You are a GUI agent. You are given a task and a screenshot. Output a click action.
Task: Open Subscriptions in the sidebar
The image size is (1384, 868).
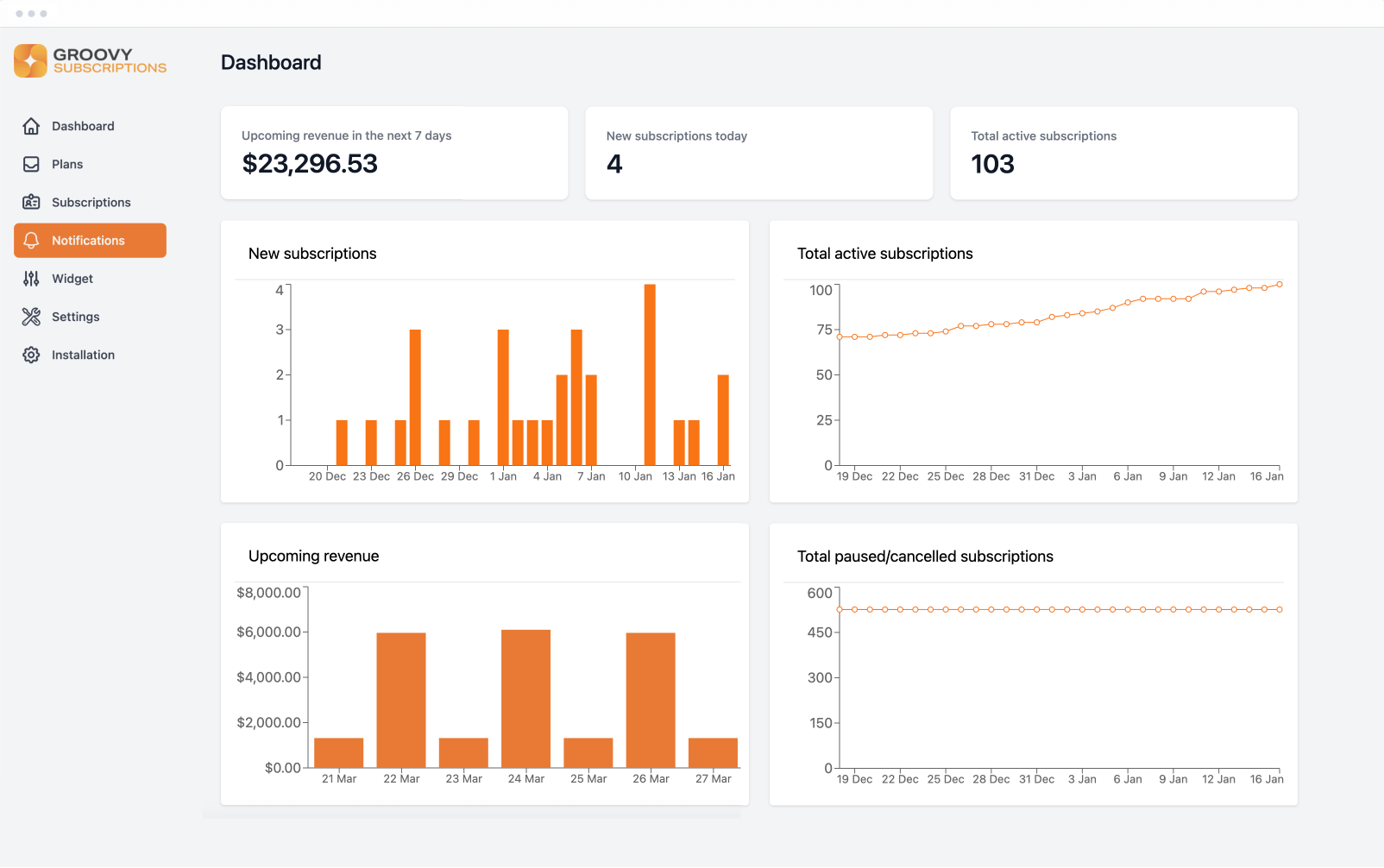90,202
